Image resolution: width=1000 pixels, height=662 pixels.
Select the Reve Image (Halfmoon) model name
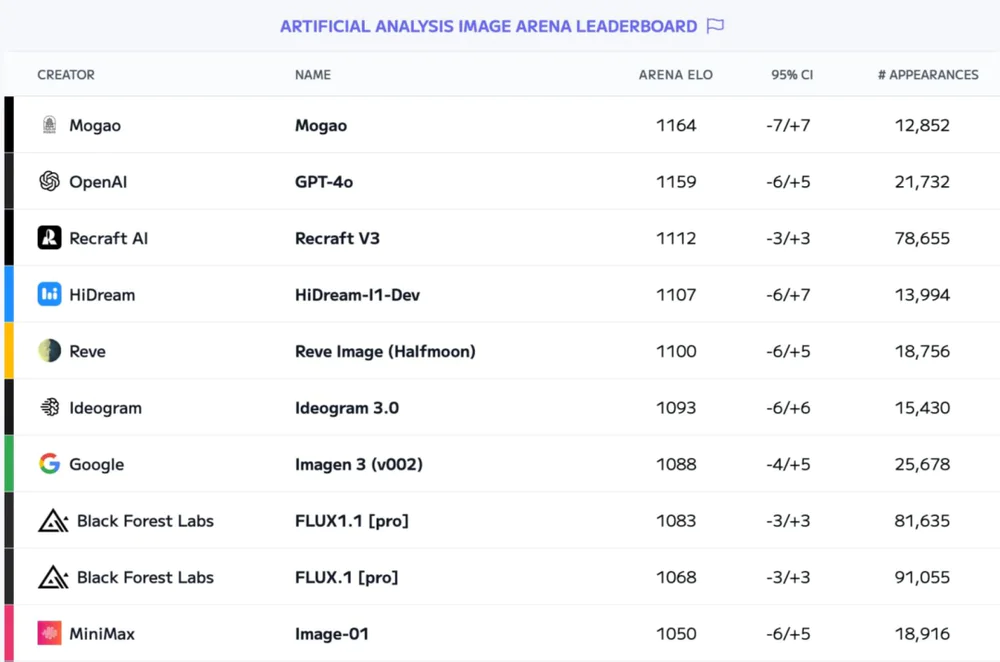pyautogui.click(x=385, y=351)
